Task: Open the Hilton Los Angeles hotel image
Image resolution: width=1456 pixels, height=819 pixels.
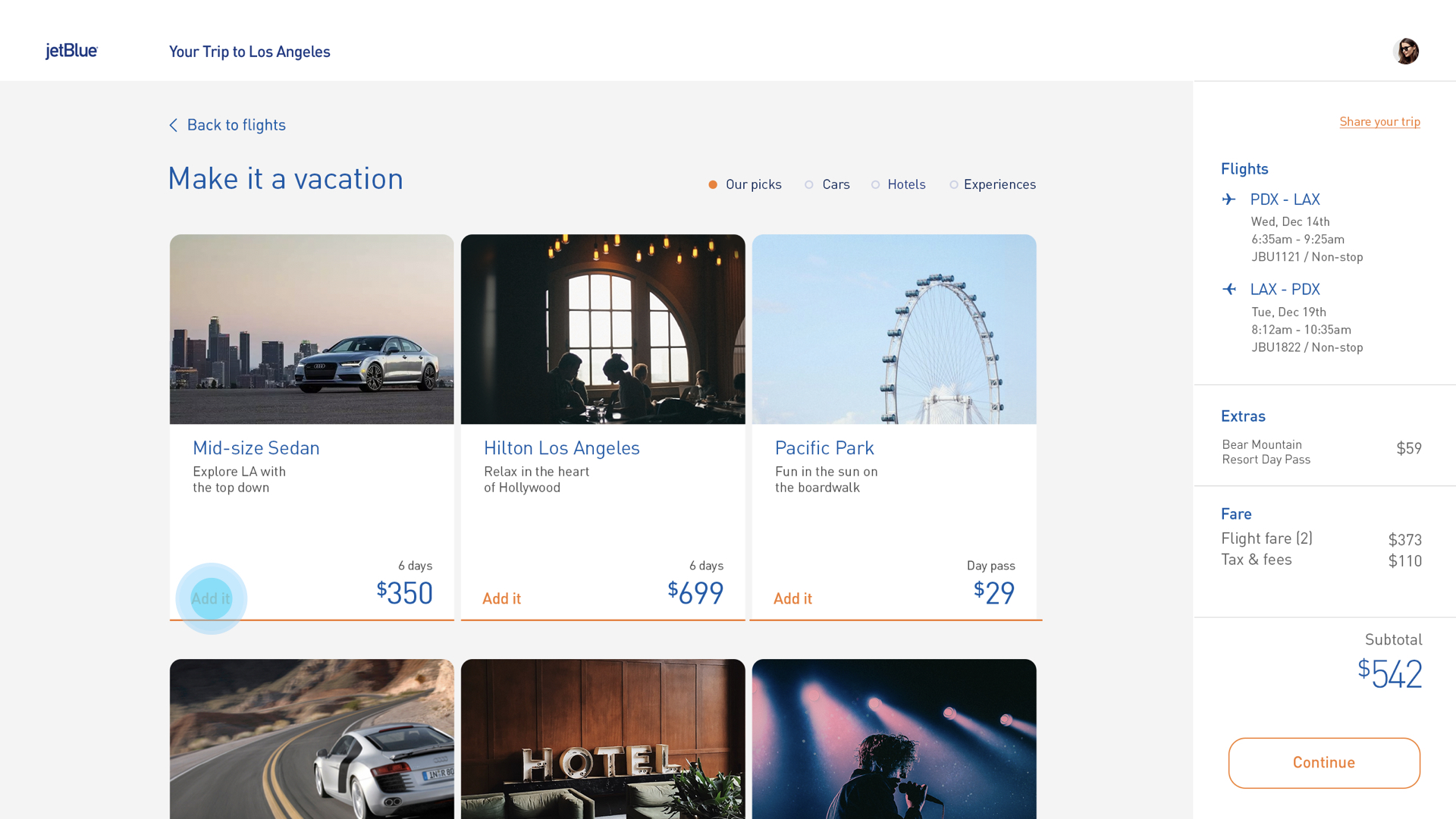Action: tap(602, 329)
